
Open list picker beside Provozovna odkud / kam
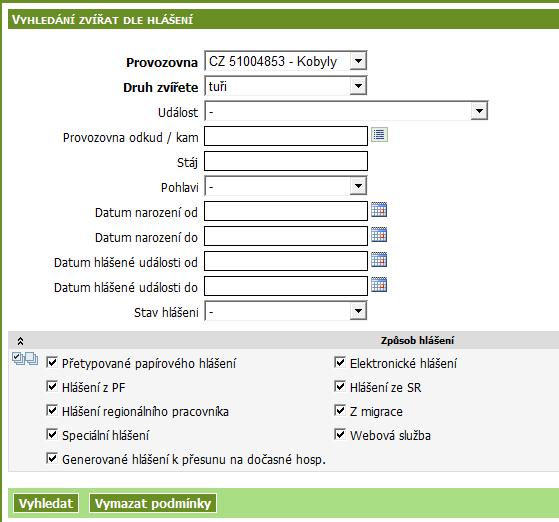[x=379, y=135]
